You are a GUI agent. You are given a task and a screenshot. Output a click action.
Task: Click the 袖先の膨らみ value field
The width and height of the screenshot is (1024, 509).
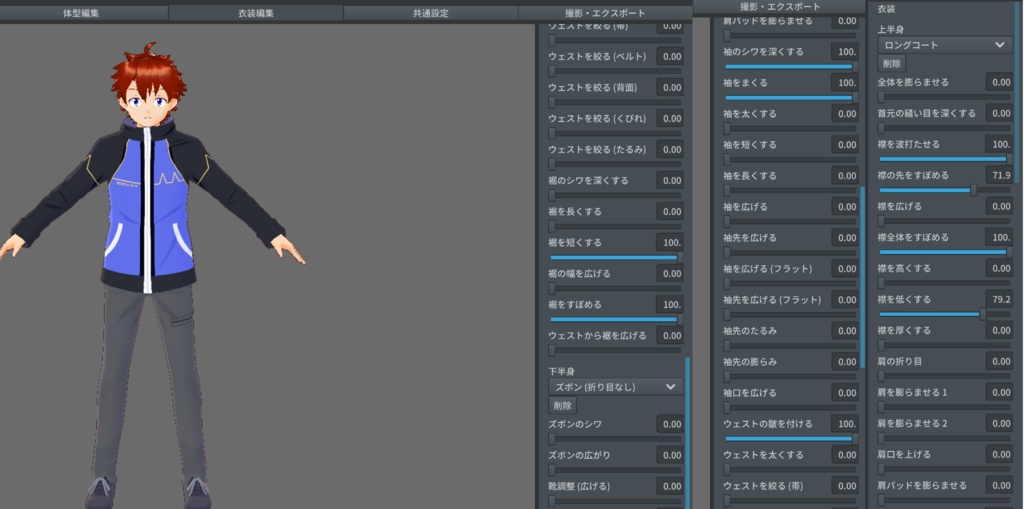(845, 361)
